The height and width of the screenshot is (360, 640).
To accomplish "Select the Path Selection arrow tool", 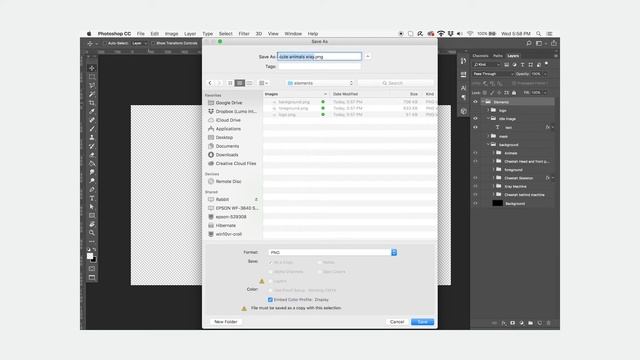I will coord(92,207).
